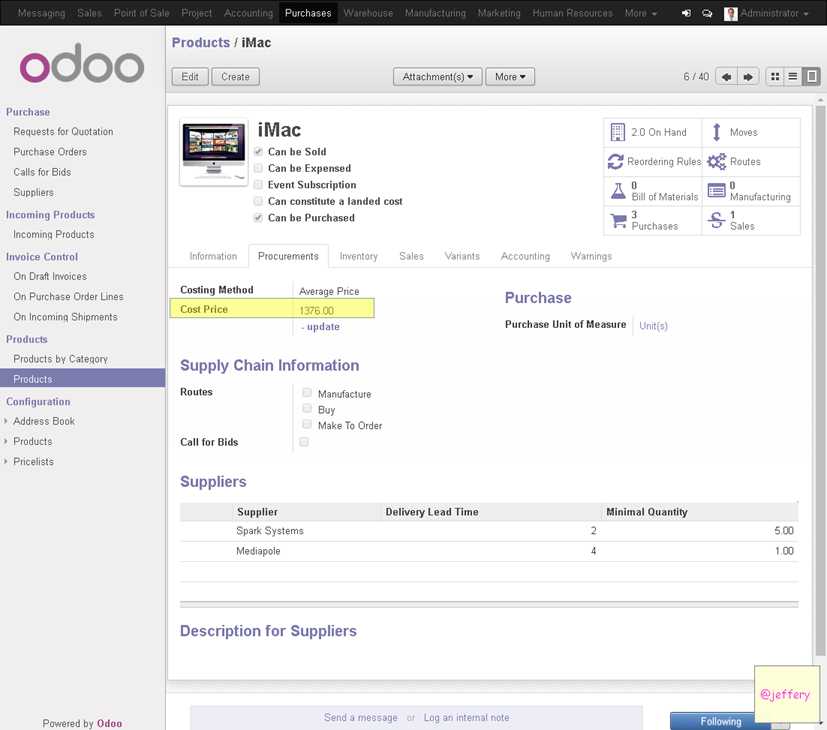Click the Administrator avatar picture
Image resolution: width=827 pixels, height=730 pixels.
(730, 13)
